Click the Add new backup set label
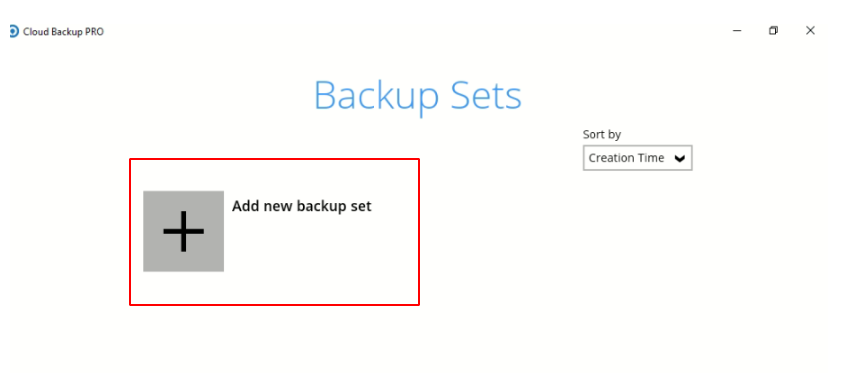841x373 pixels. click(x=301, y=206)
